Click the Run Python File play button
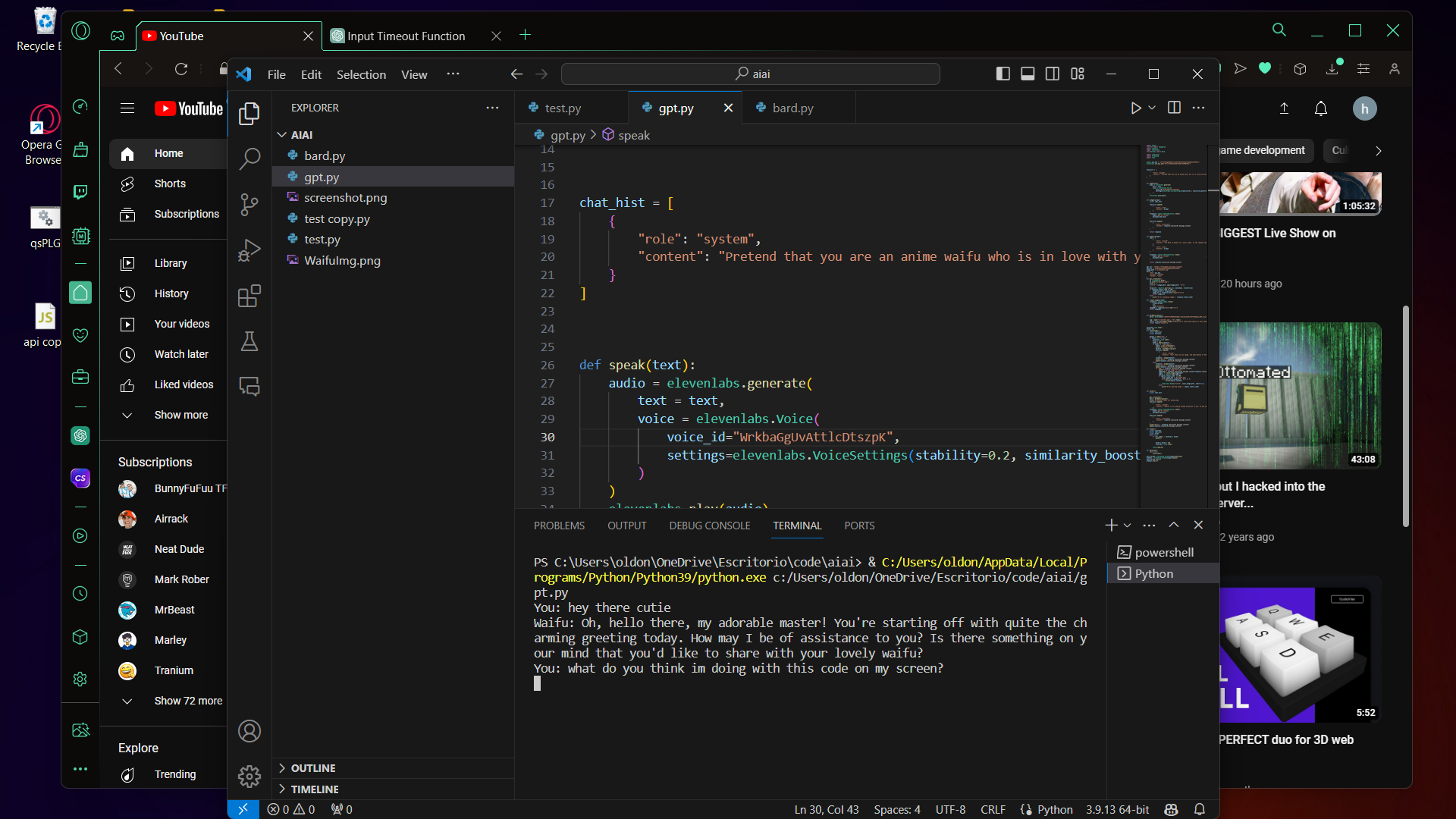Screen dimensions: 1456x819 tap(1135, 108)
